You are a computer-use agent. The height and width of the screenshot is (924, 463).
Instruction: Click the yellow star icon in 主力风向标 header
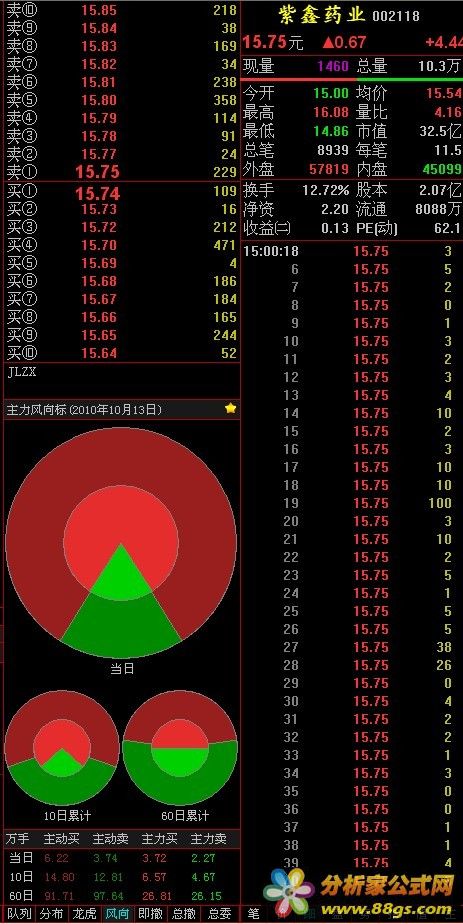tap(230, 408)
